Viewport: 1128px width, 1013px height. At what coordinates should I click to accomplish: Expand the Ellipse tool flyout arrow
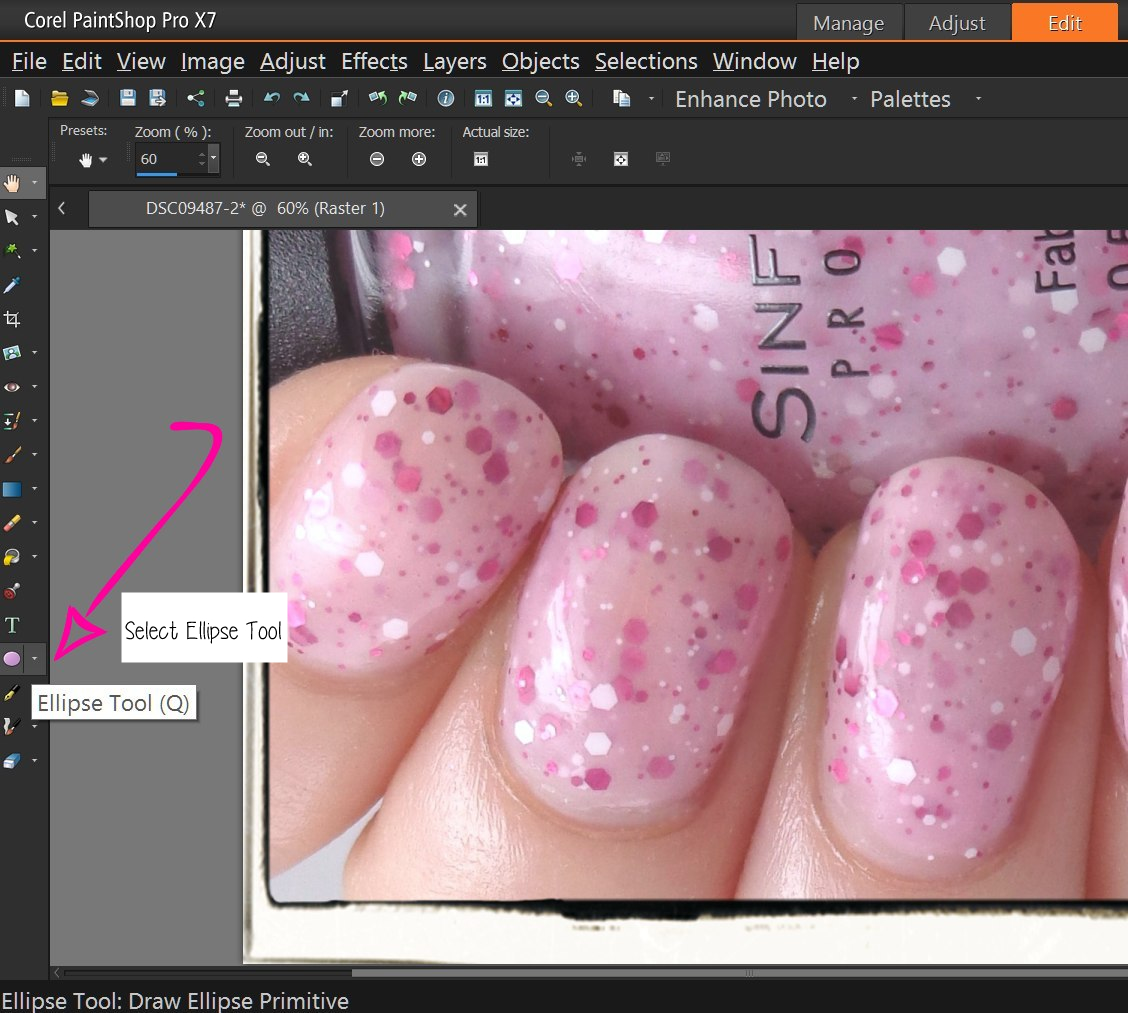pos(35,658)
